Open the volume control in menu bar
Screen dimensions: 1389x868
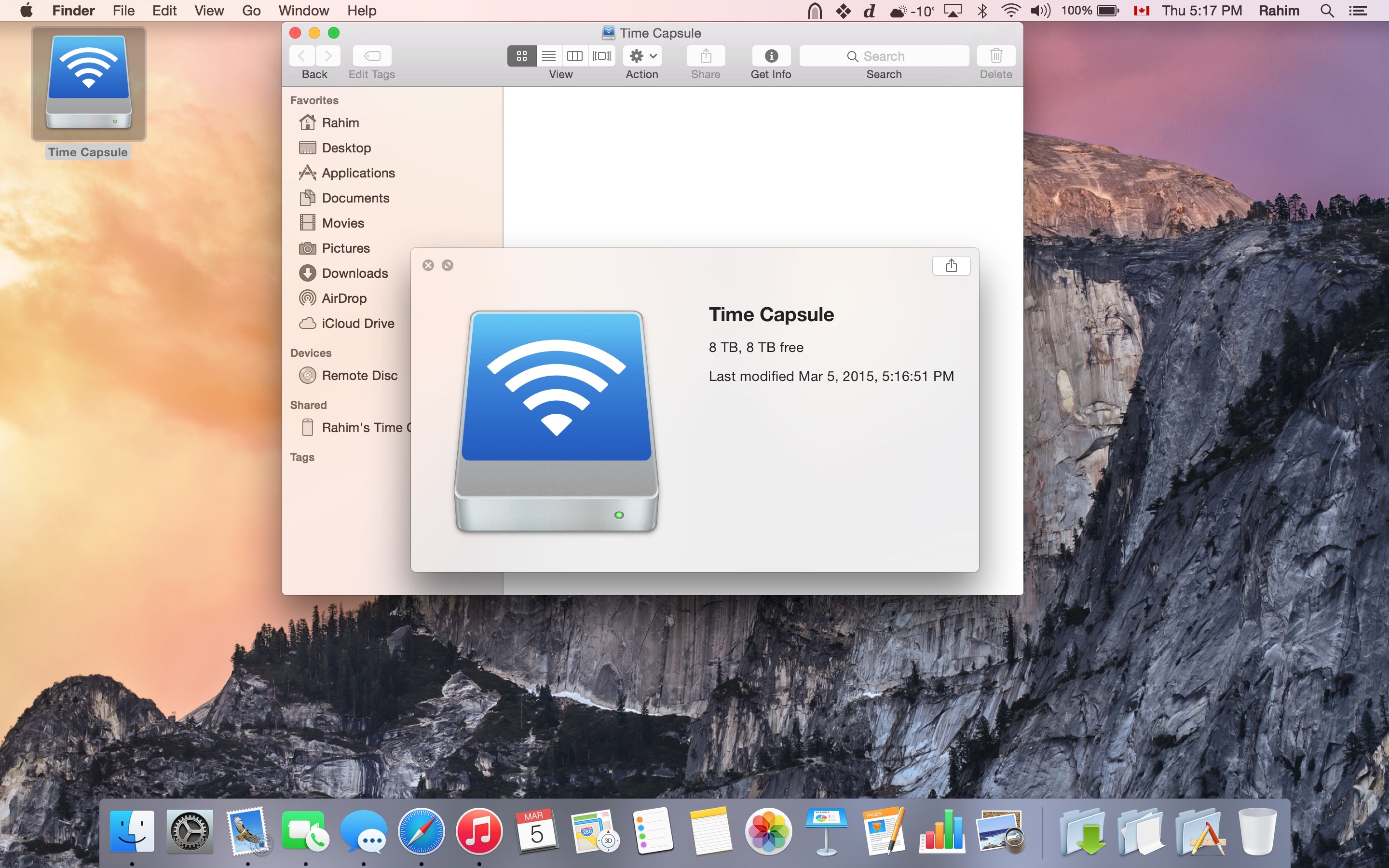[x=1040, y=10]
